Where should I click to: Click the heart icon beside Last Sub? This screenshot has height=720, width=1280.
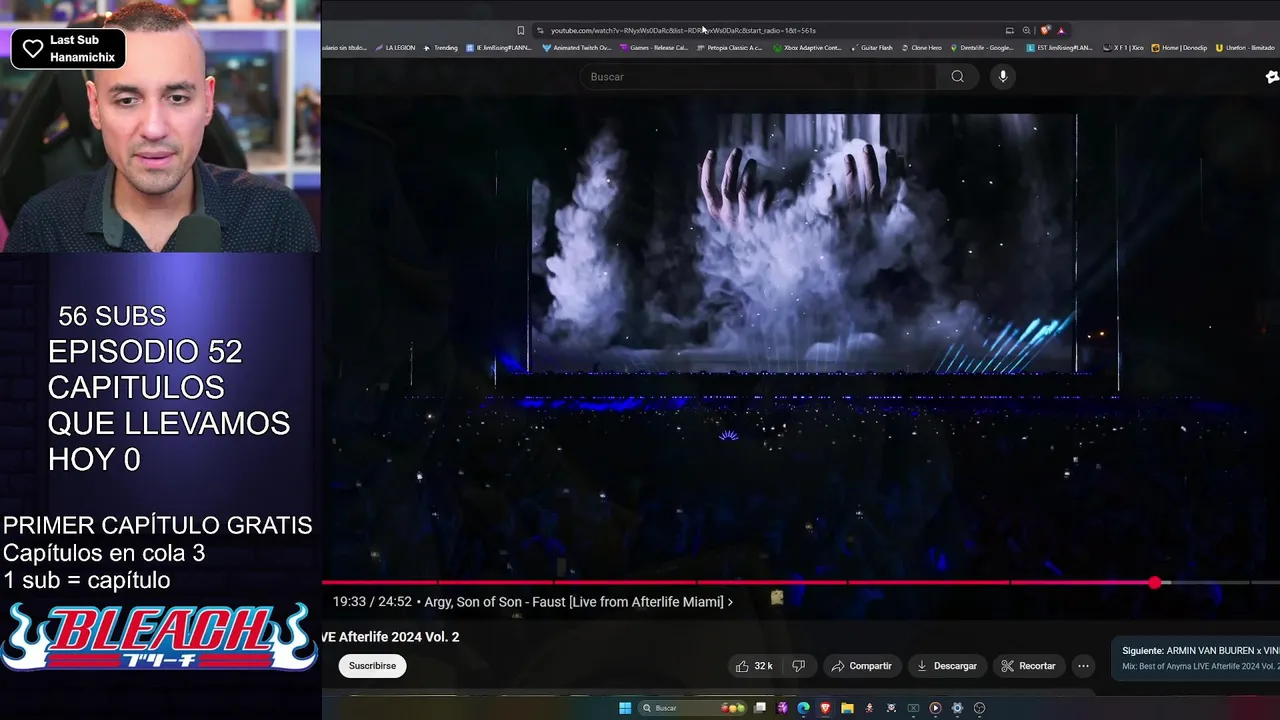point(33,49)
